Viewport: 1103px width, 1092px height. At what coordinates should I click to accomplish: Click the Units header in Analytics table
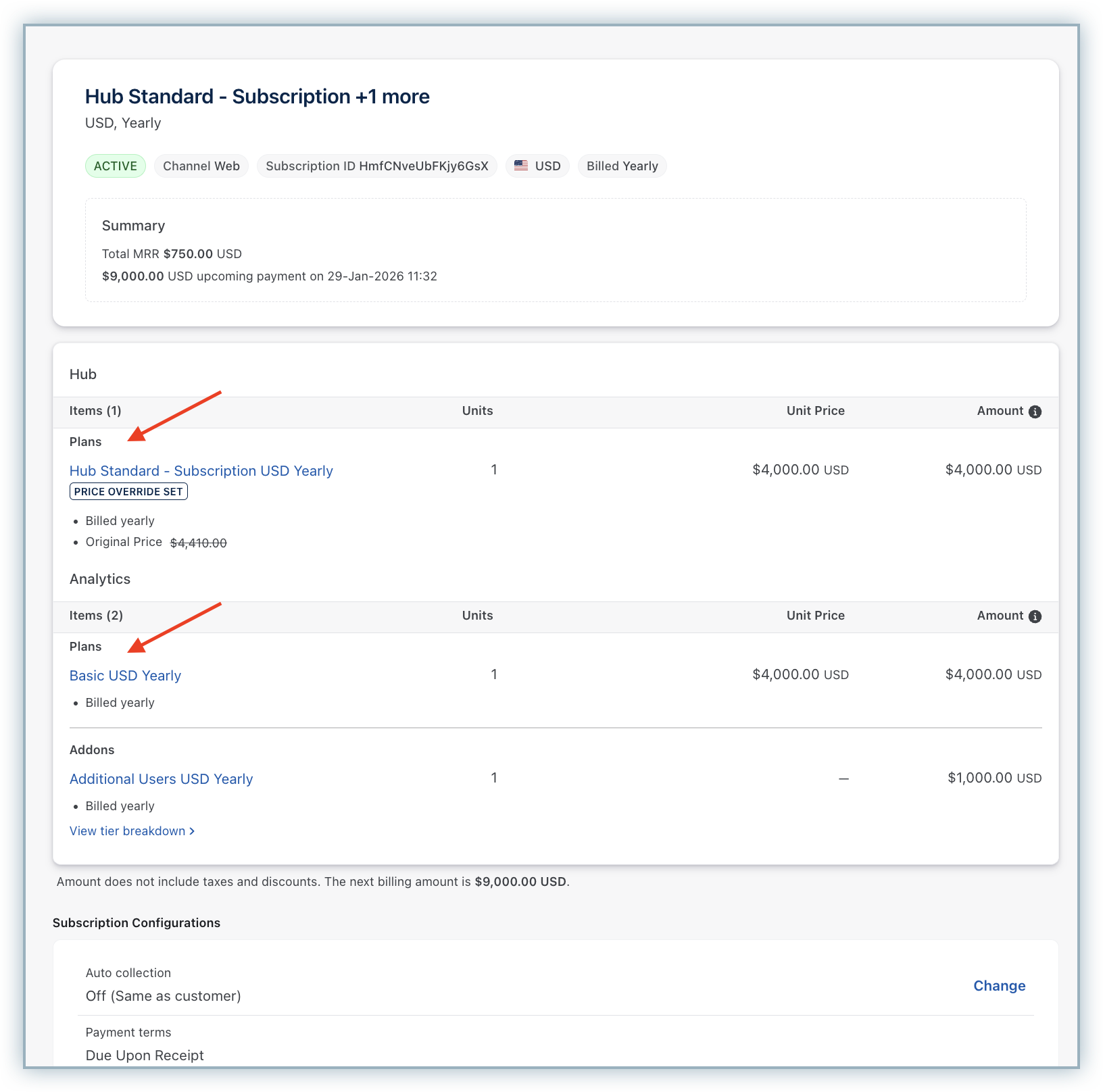click(477, 616)
